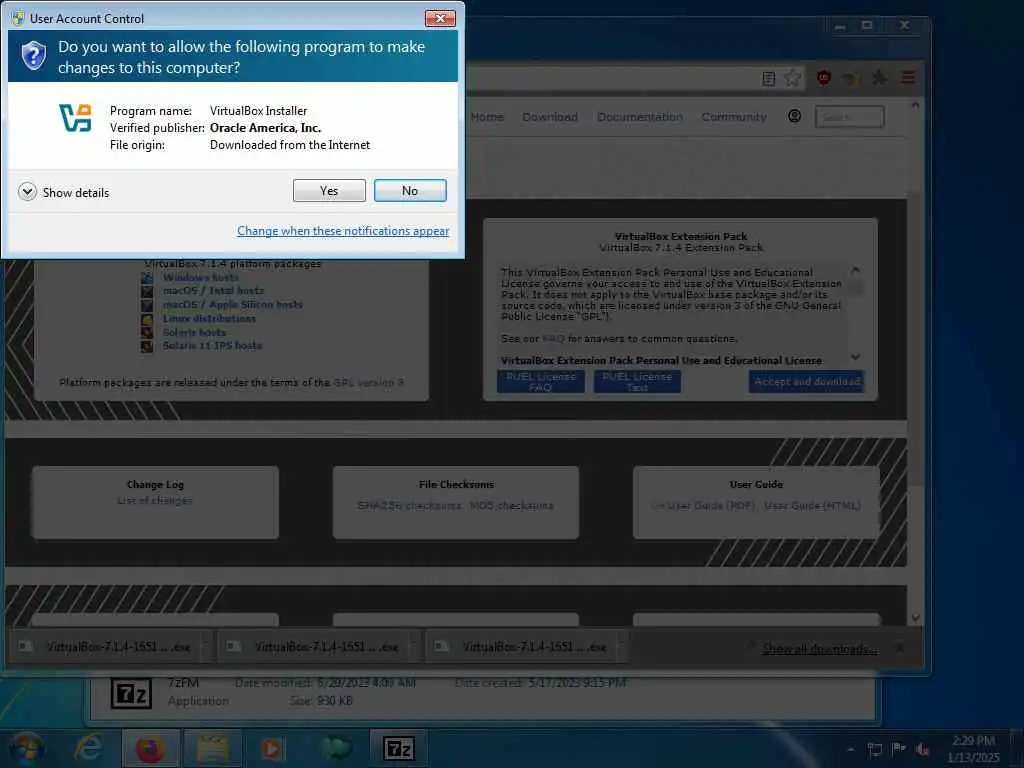1024x768 pixels.
Task: Open the Solaris hosts link
Action: point(194,332)
